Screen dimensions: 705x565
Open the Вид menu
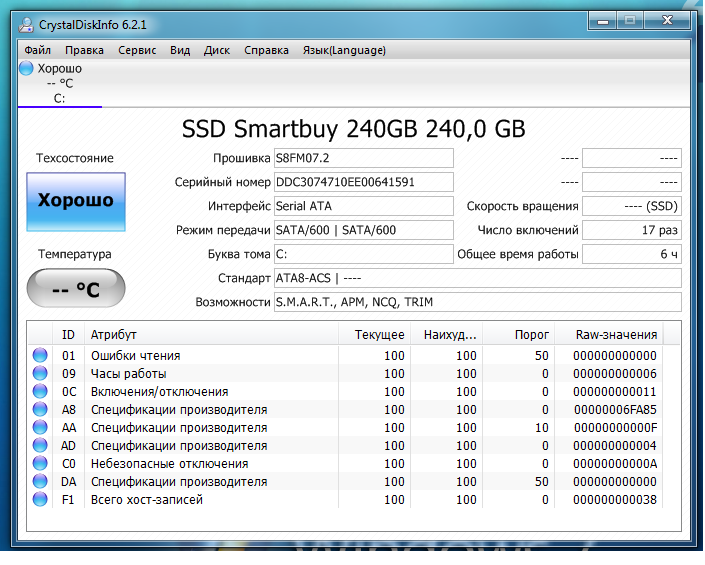click(180, 50)
